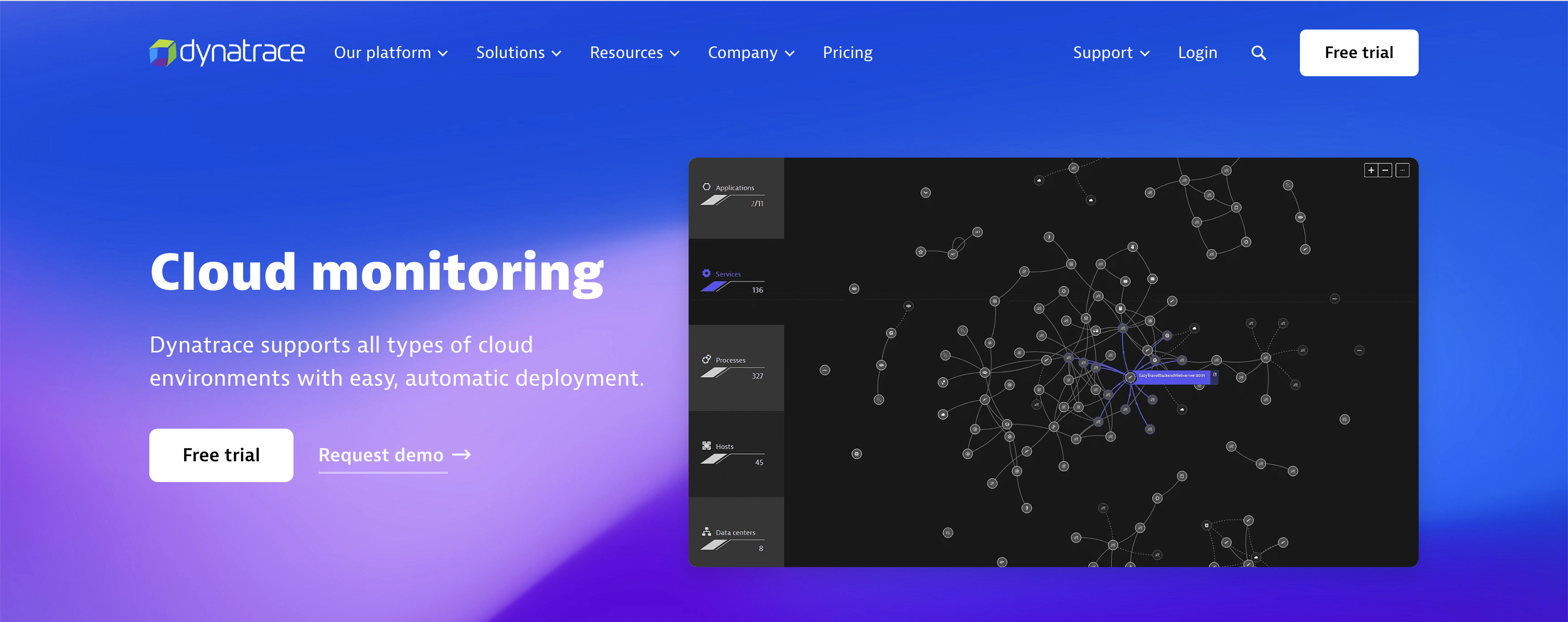This screenshot has width=1568, height=622.
Task: Click the Hosts count 45
Action: (759, 462)
